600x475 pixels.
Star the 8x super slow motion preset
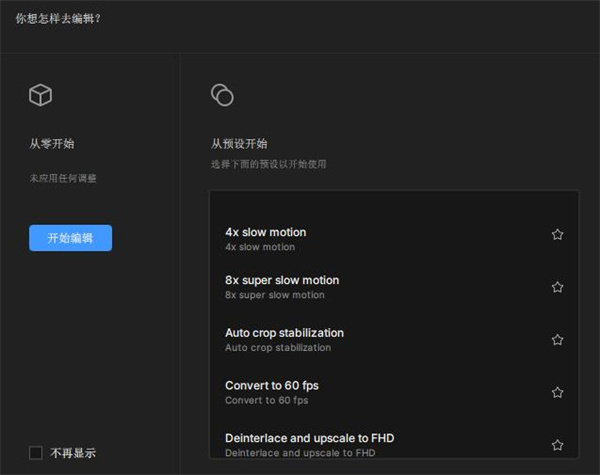557,287
